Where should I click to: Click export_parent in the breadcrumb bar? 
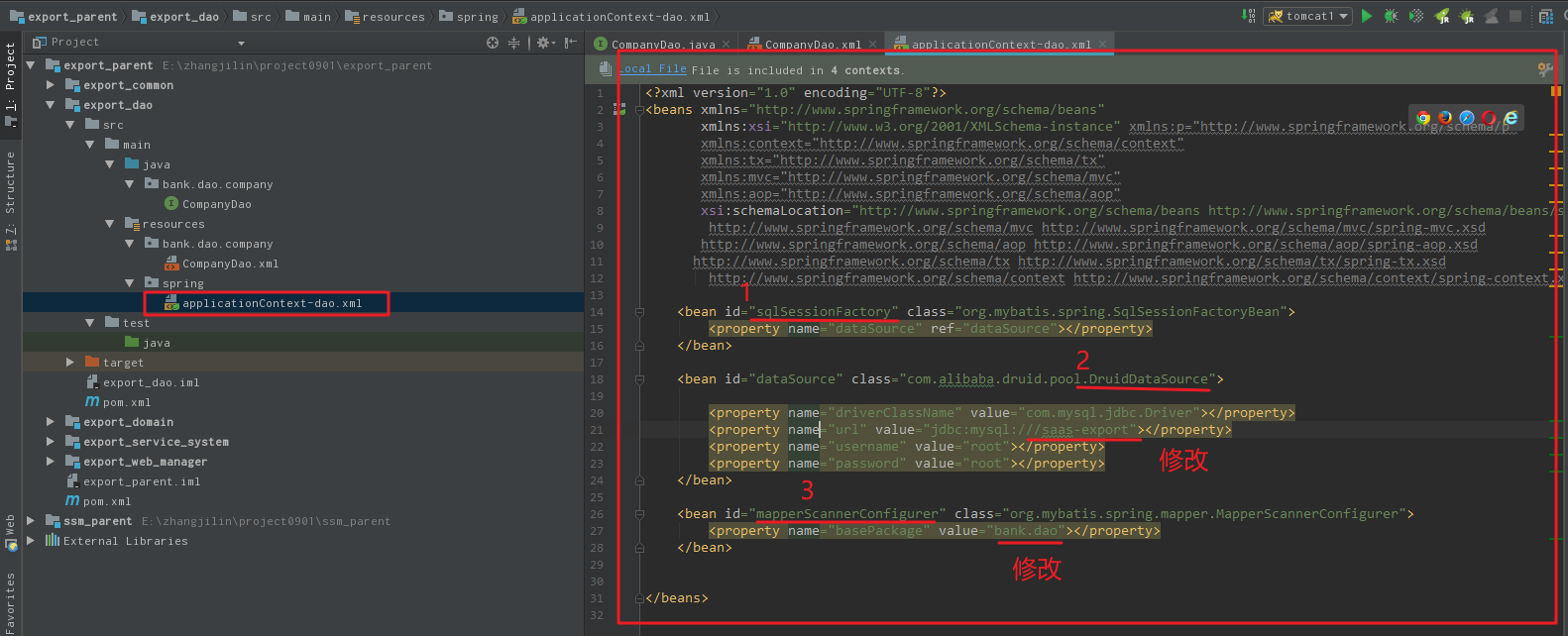64,17
